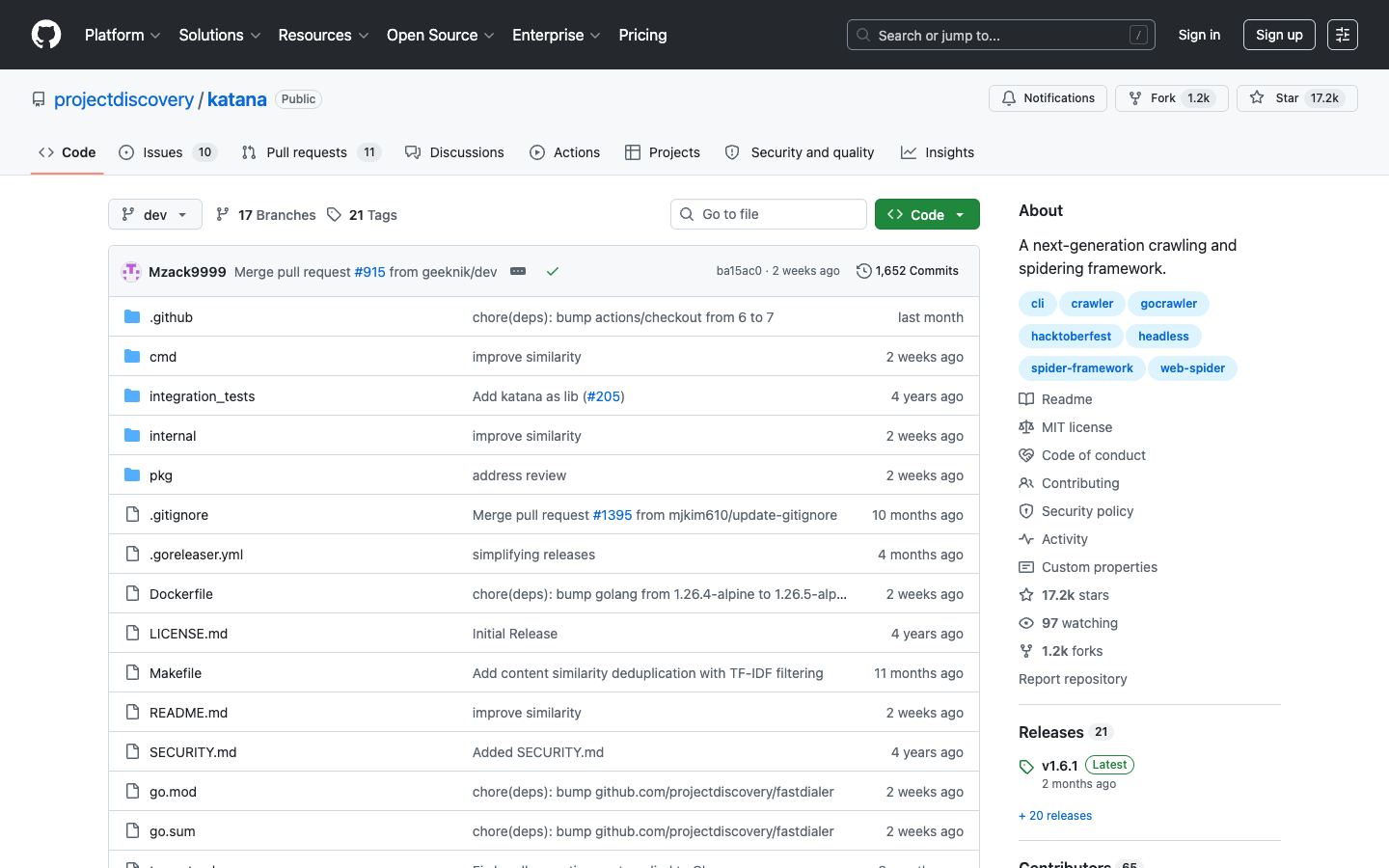The height and width of the screenshot is (868, 1389).
Task: Open the + 20 releases link
Action: [1055, 816]
